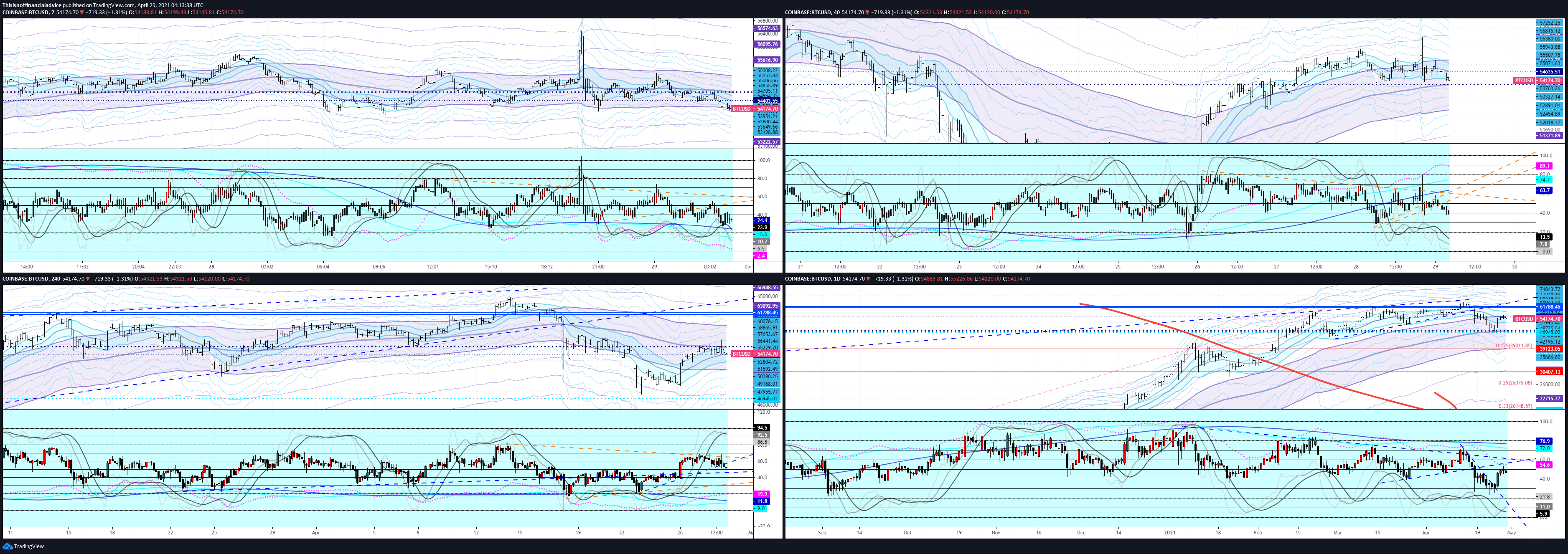1568x554 pixels.
Task: Click the 21.8 gray oscillator label
Action: point(1545,497)
